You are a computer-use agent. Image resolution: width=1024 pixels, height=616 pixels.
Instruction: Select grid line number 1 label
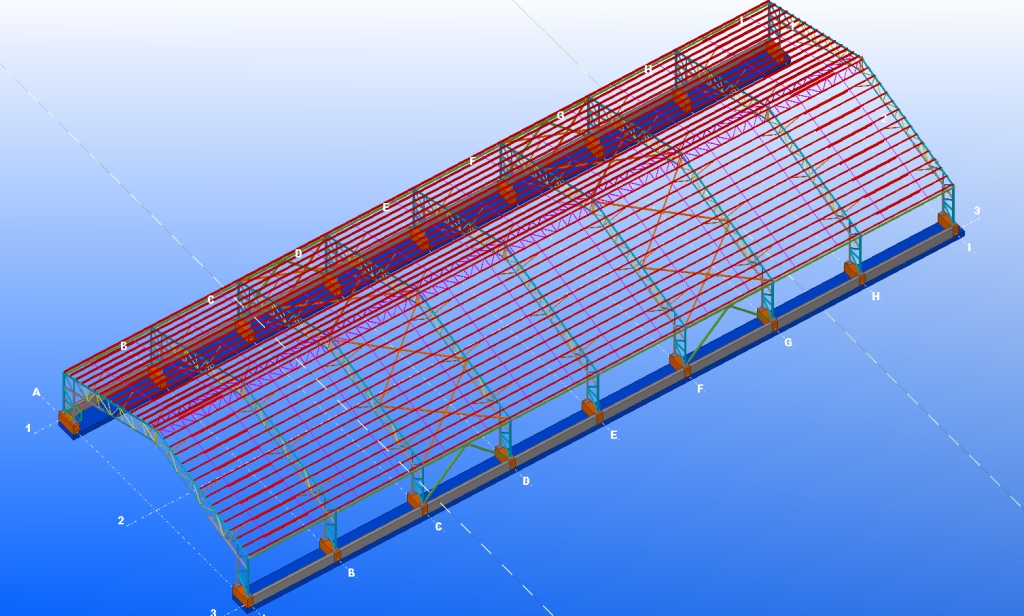[x=29, y=428]
